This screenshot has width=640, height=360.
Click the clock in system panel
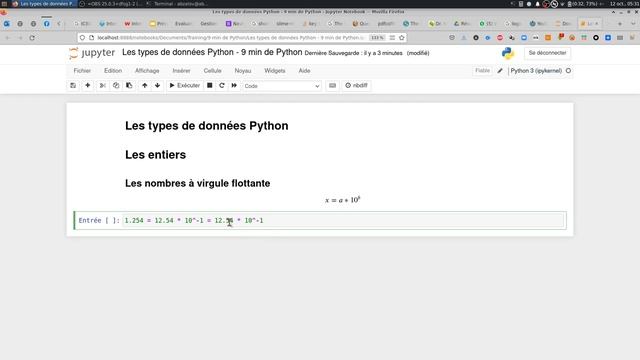(624, 4)
